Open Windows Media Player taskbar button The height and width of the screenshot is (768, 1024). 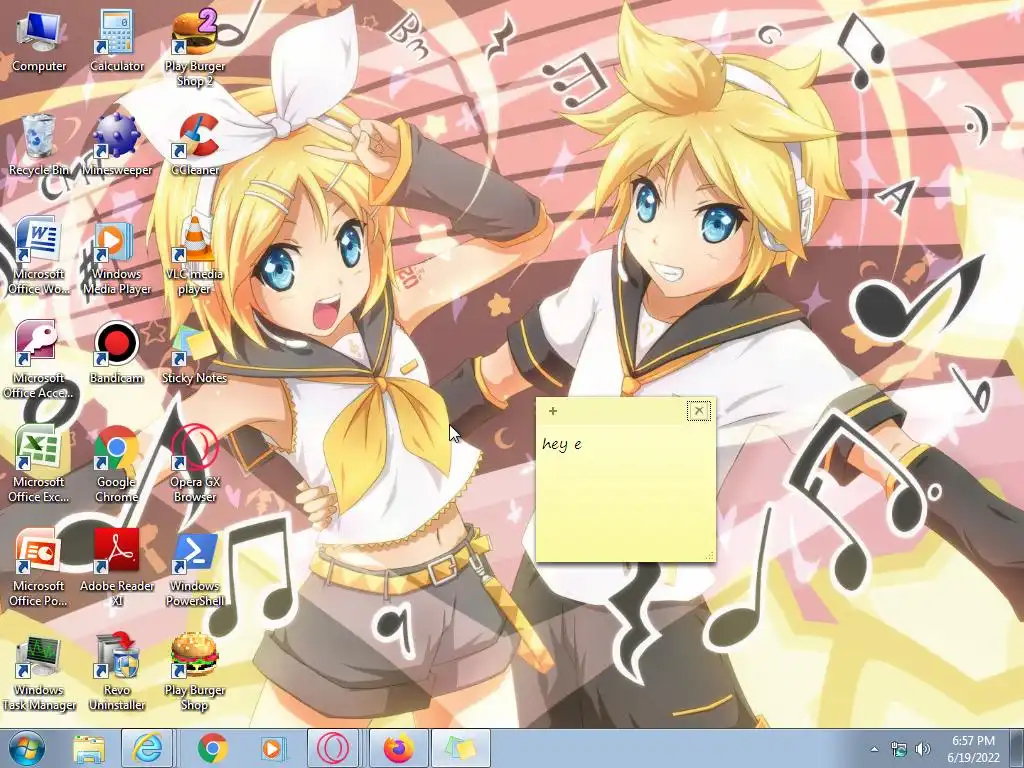[x=272, y=748]
